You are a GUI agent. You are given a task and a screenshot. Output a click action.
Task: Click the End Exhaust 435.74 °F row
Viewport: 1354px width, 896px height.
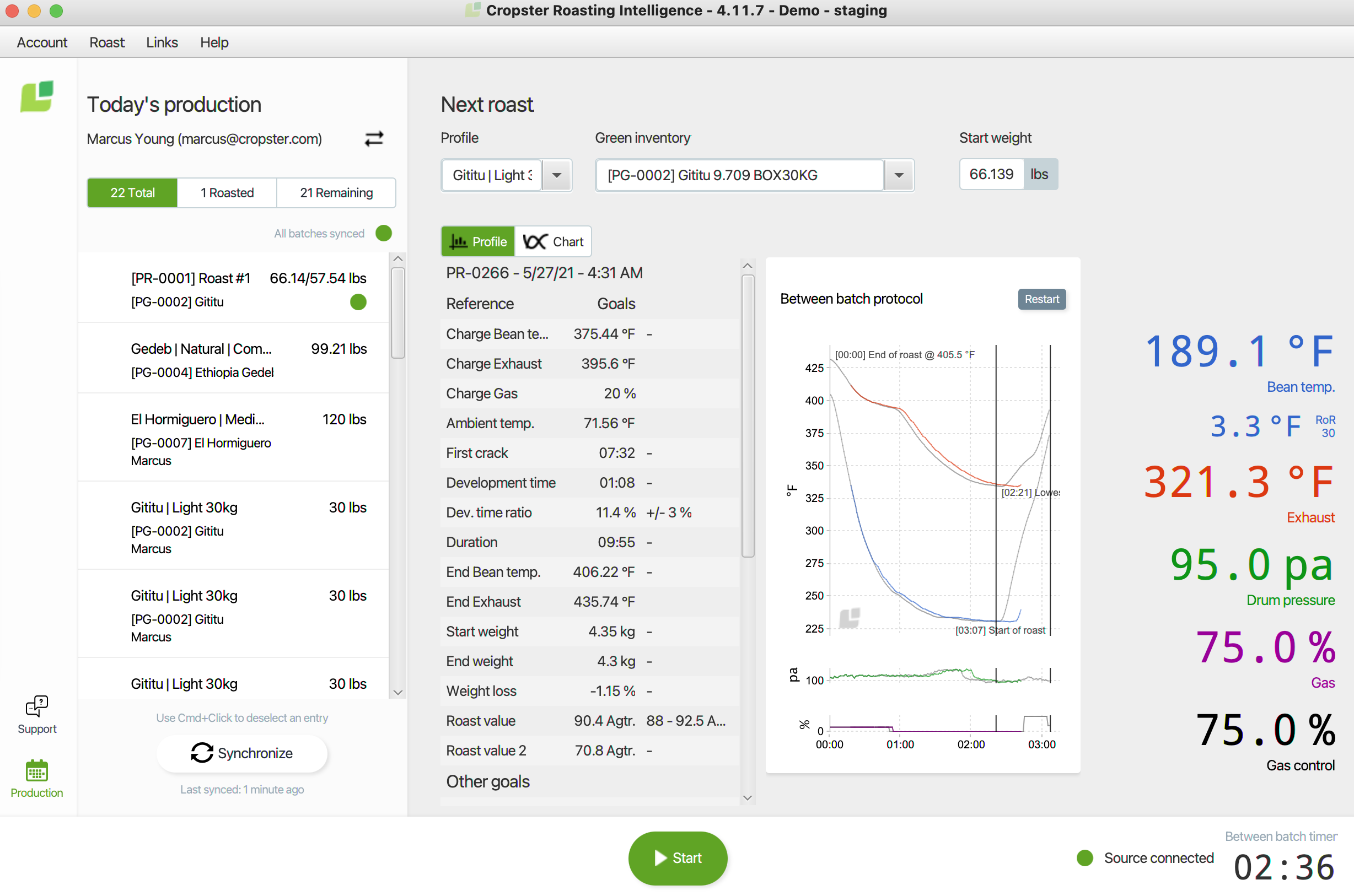pos(590,601)
